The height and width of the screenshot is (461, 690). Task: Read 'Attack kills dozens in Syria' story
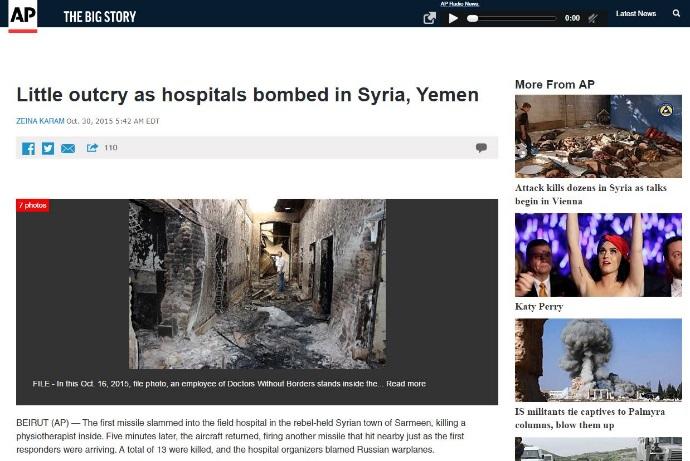591,194
